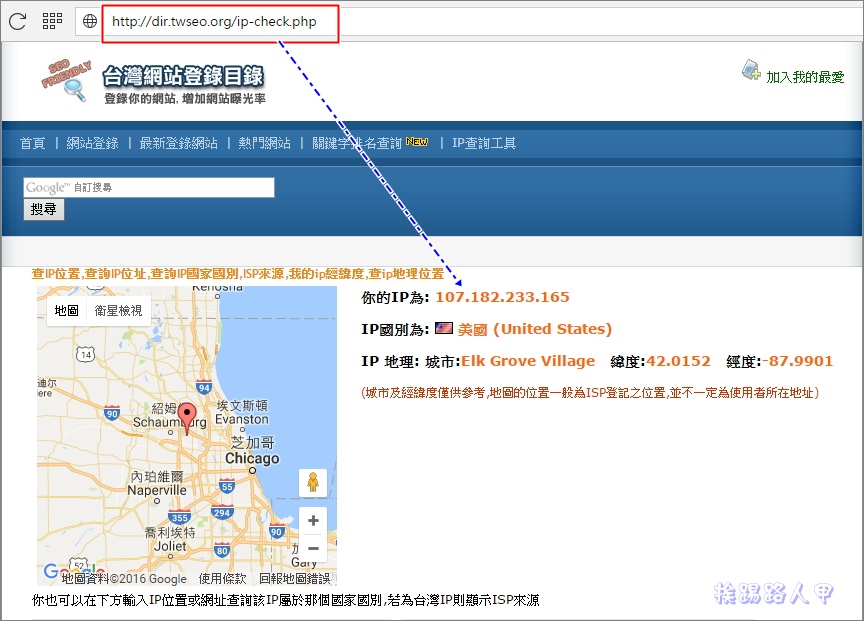Zoom in the map with plus button

click(313, 521)
